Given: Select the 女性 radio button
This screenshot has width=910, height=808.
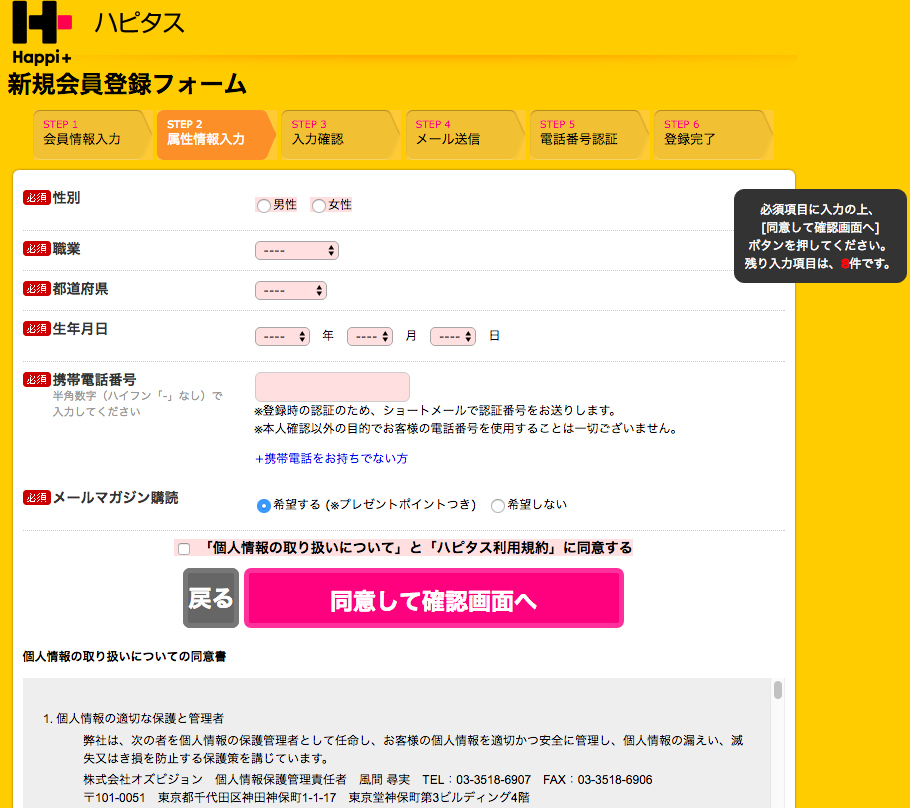Looking at the screenshot, I should 319,205.
